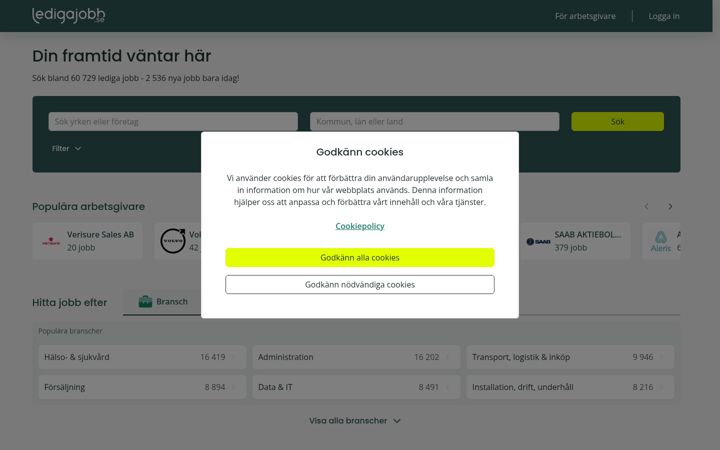720x450 pixels.
Task: Expand the Filter dropdown
Action: click(x=66, y=148)
